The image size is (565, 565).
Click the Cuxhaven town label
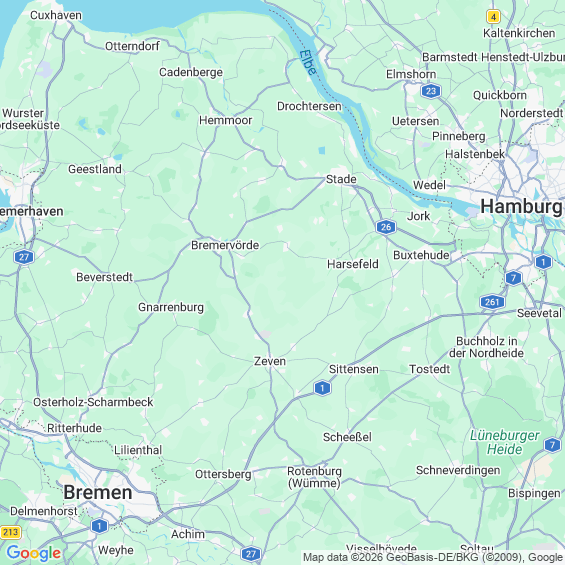[x=56, y=15]
